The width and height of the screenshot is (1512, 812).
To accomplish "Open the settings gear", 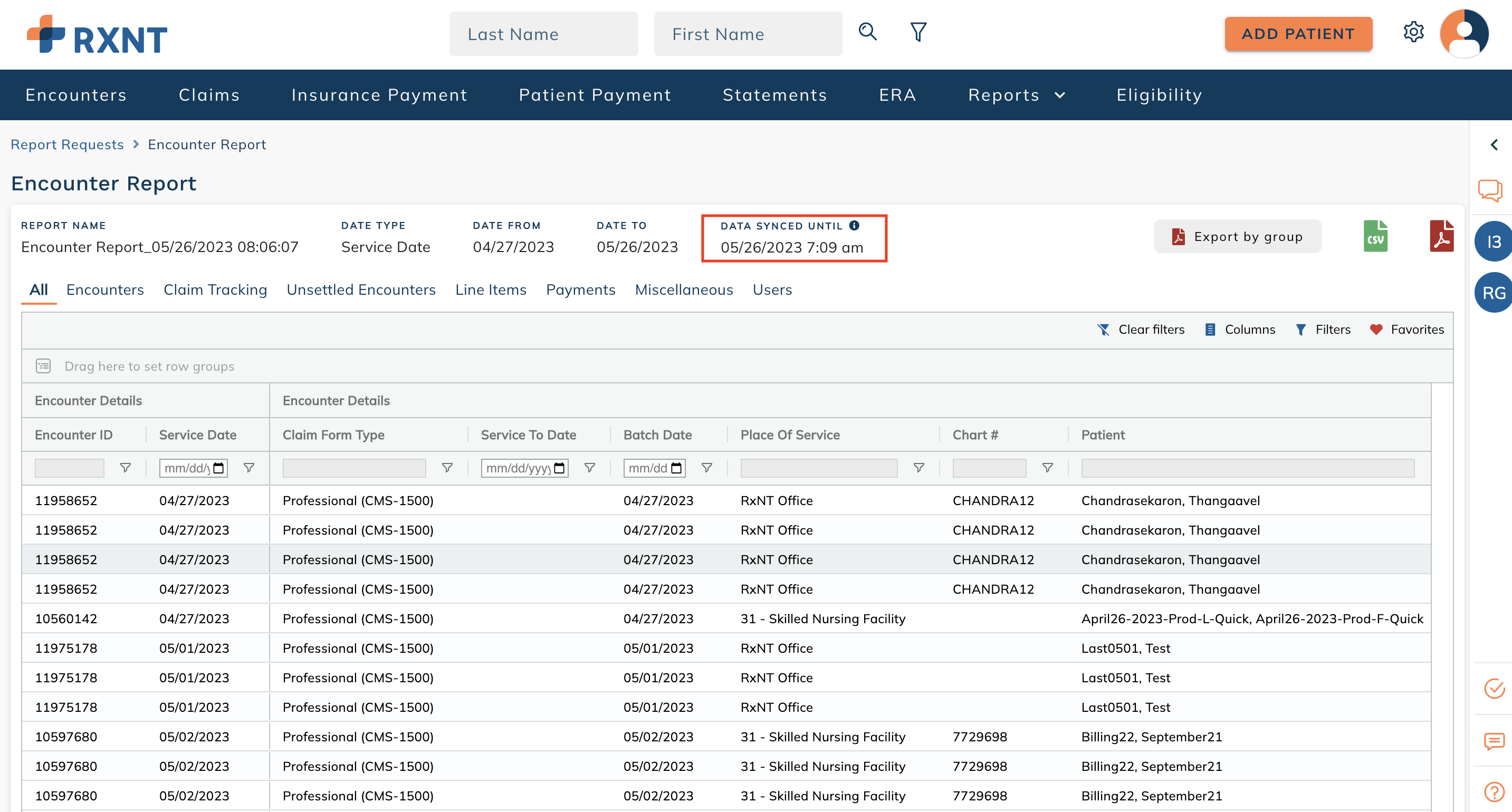I will [x=1414, y=33].
